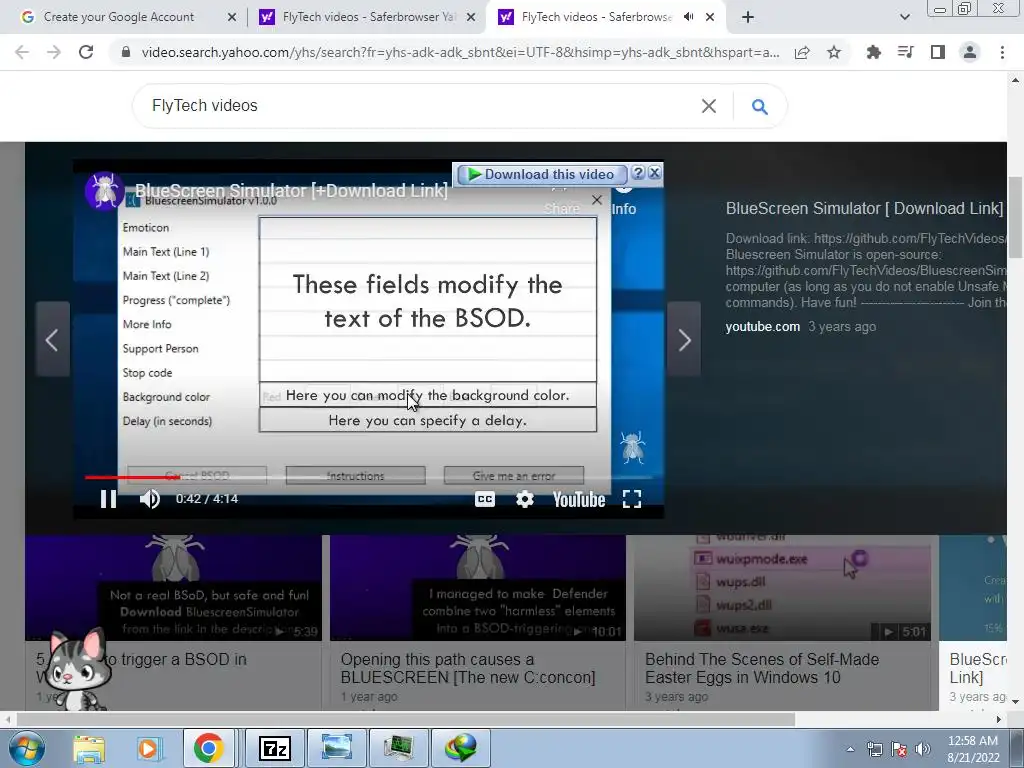Switch to Create your Google Account tab
Screen dimensions: 1024x768
[119, 17]
